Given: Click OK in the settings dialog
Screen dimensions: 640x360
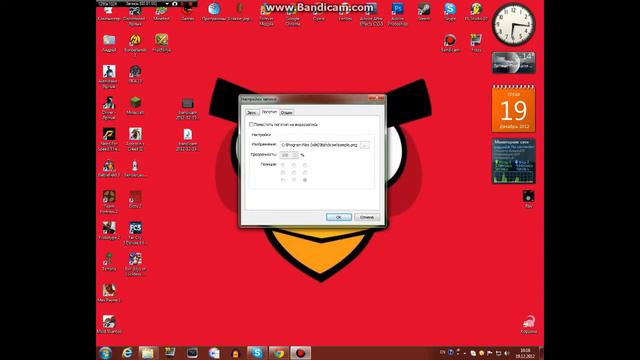Looking at the screenshot, I should pos(339,217).
